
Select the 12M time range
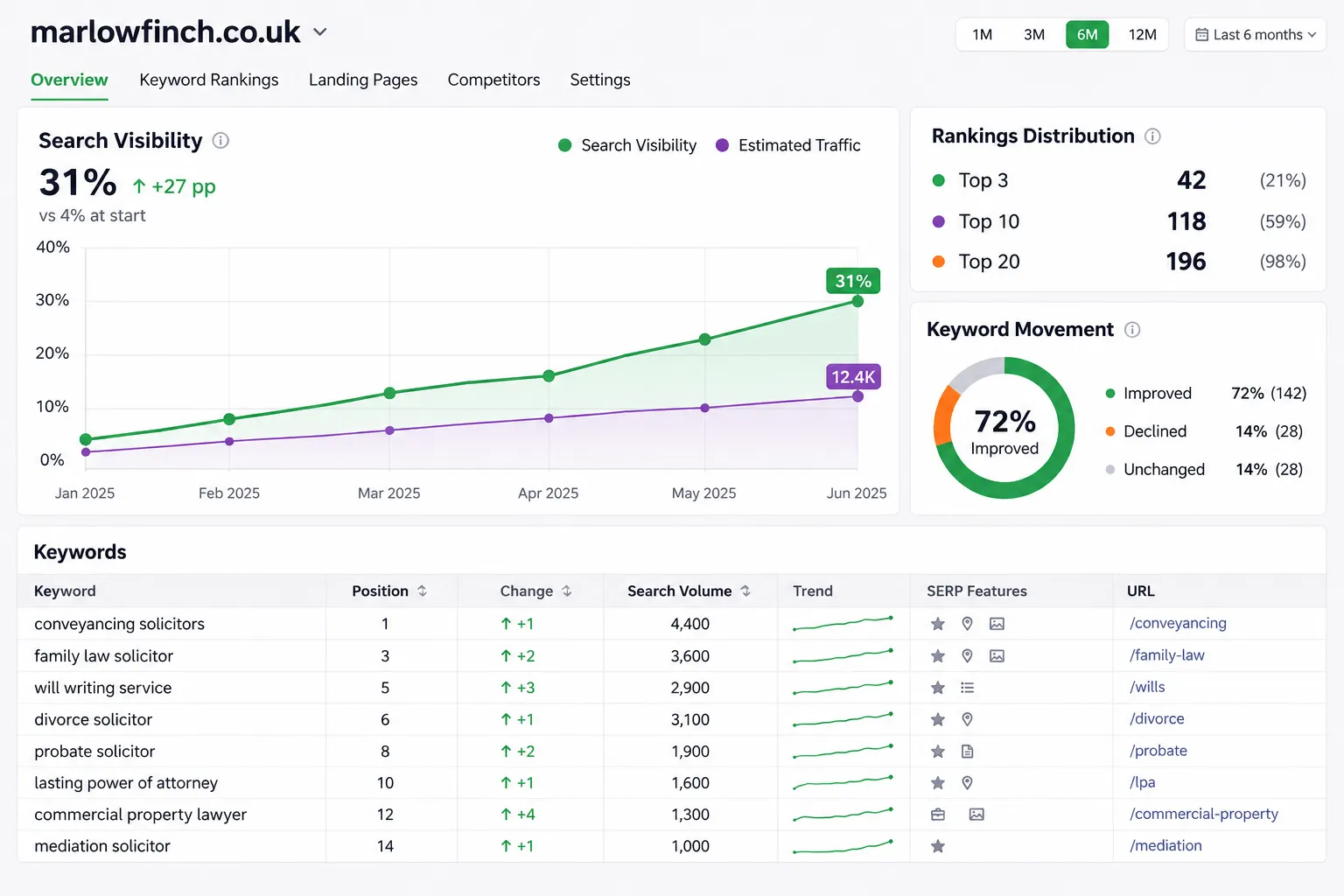pos(1142,35)
